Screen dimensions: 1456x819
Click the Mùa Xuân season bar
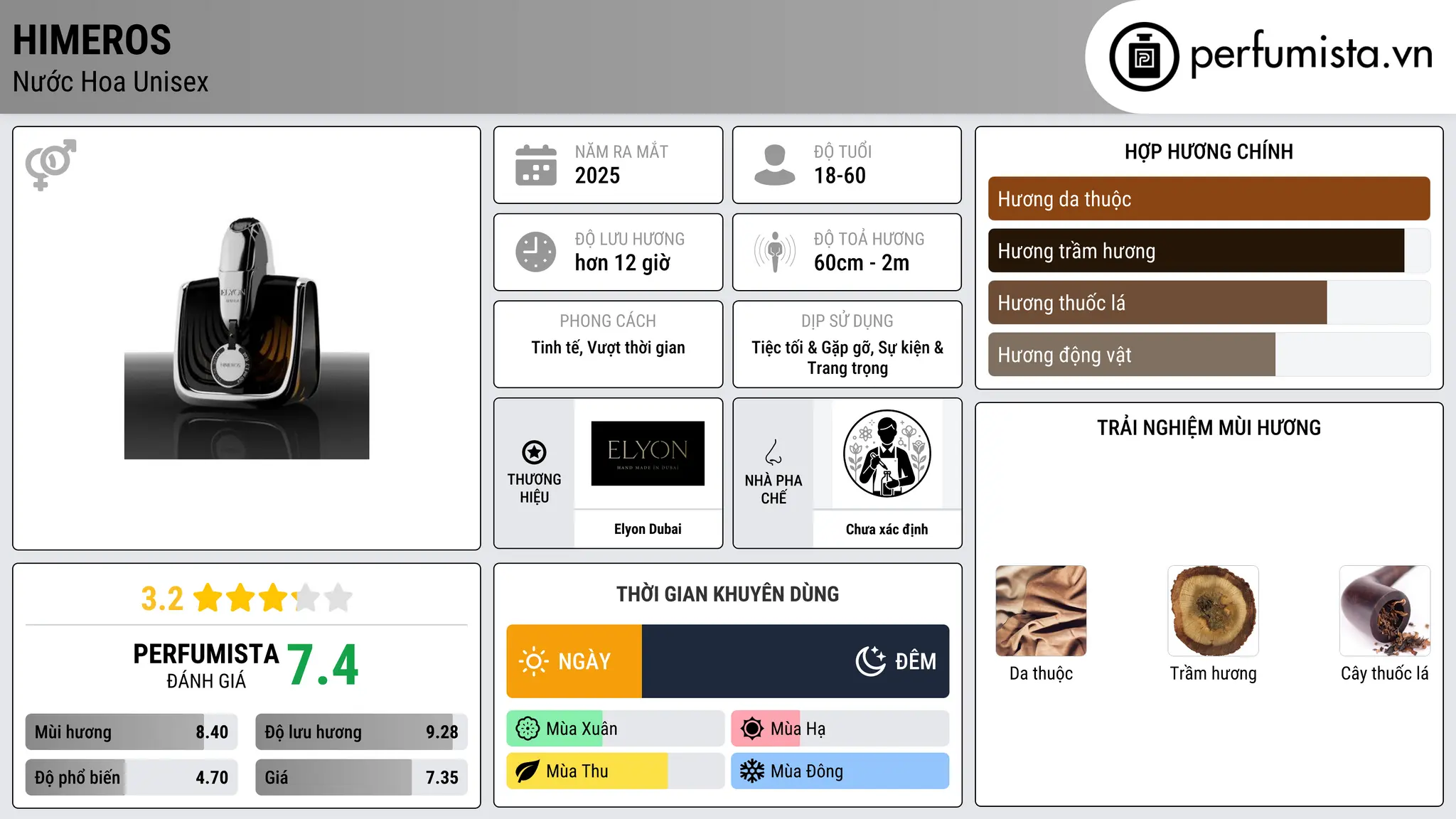(616, 729)
